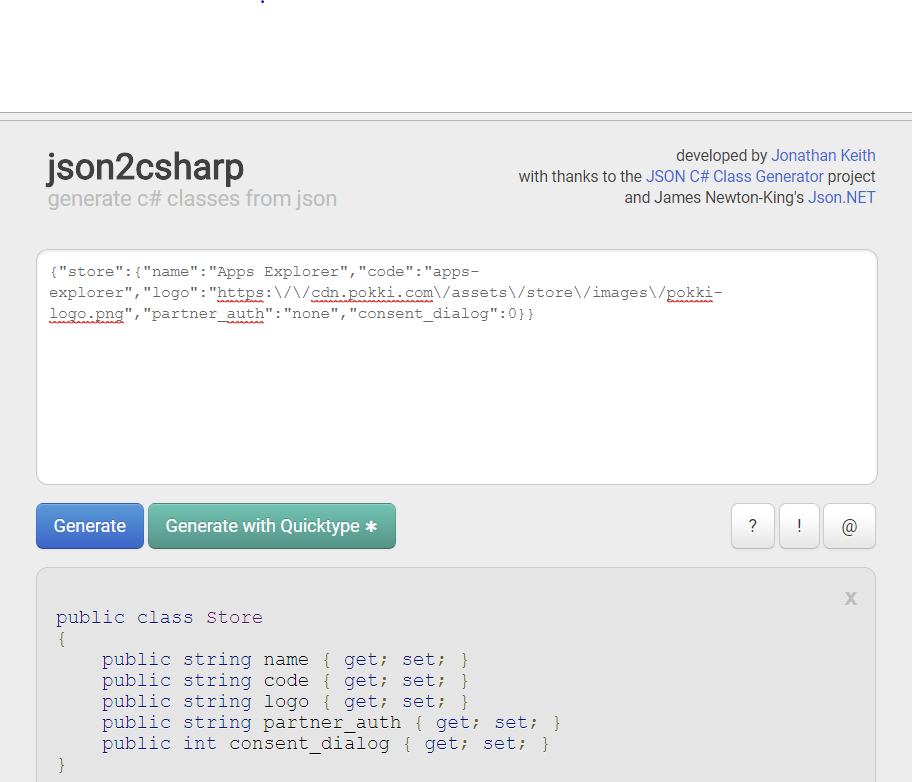Select the Store class name in the output
912x782 pixels.
click(234, 617)
